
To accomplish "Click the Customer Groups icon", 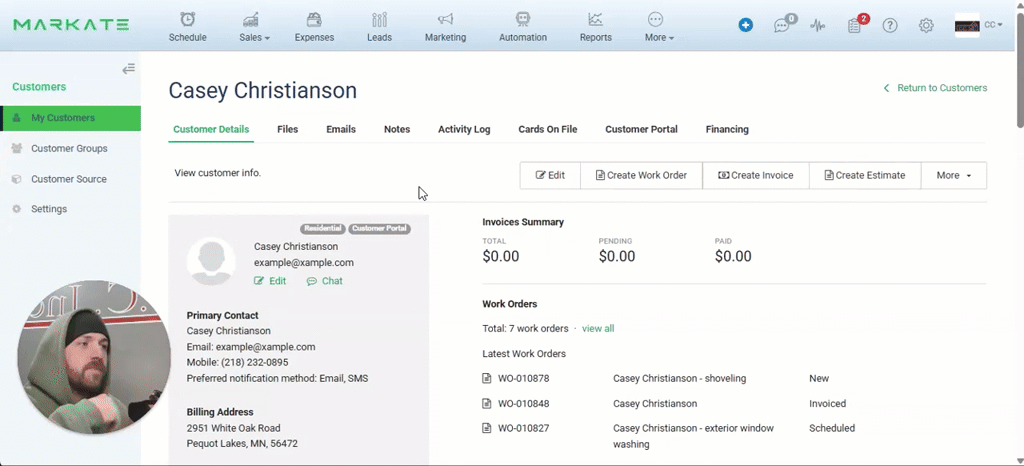I will [17, 149].
